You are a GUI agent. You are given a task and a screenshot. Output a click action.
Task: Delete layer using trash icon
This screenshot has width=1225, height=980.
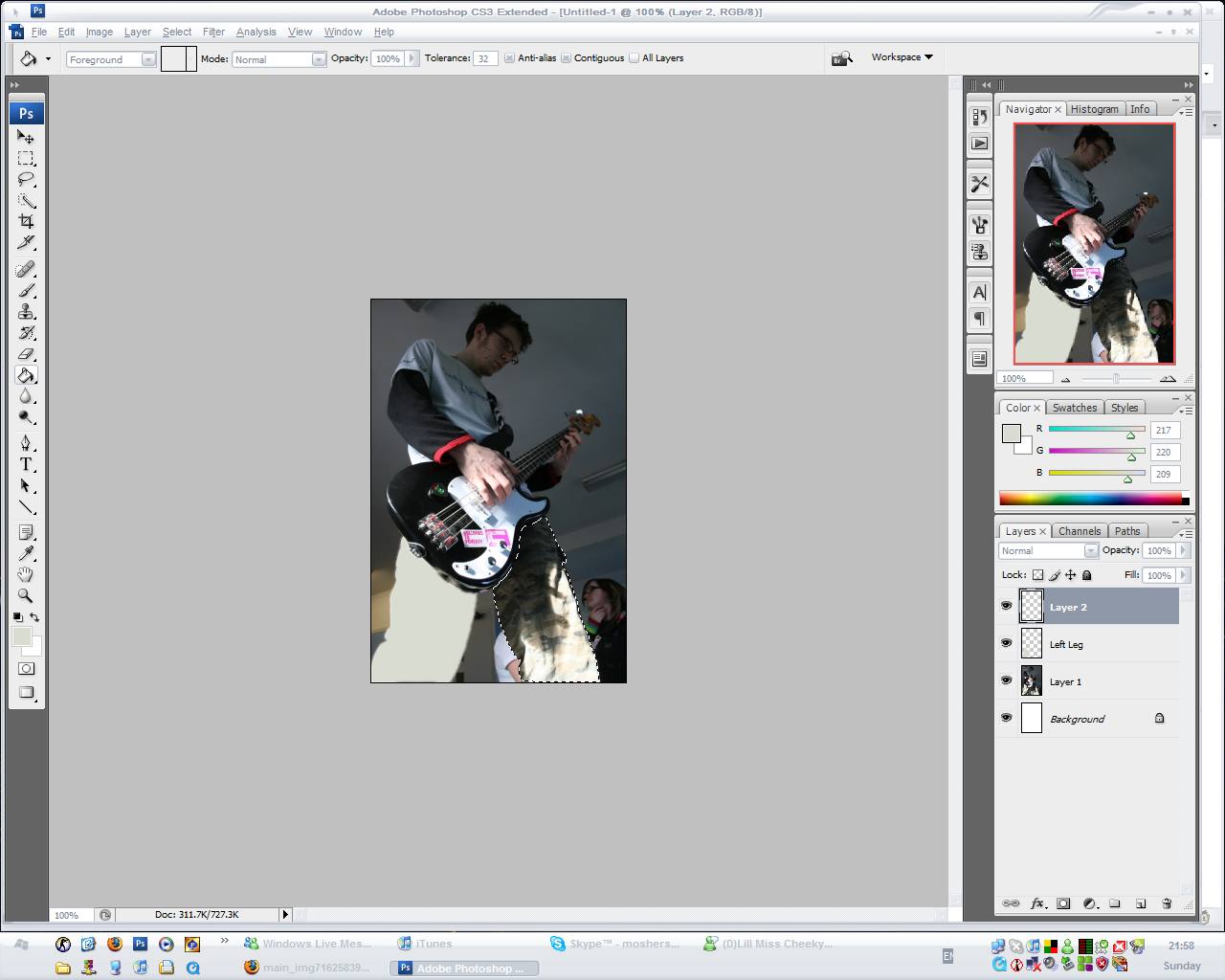[1166, 903]
